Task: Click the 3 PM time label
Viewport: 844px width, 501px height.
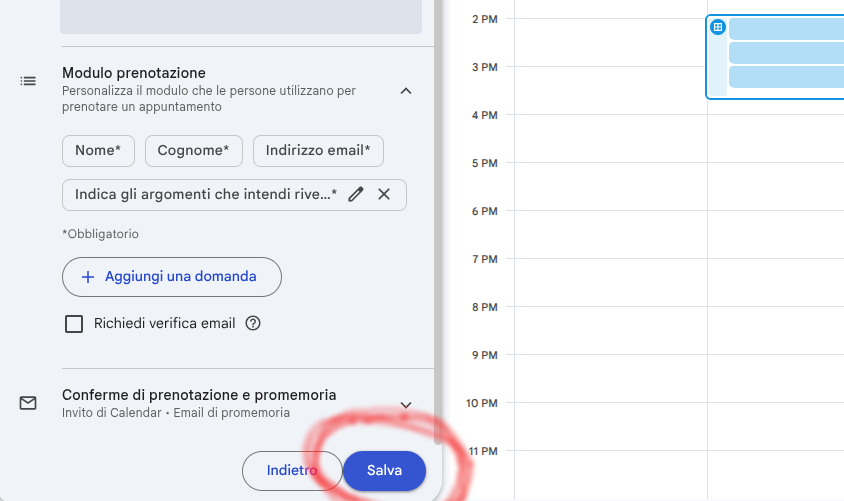Action: (484, 67)
